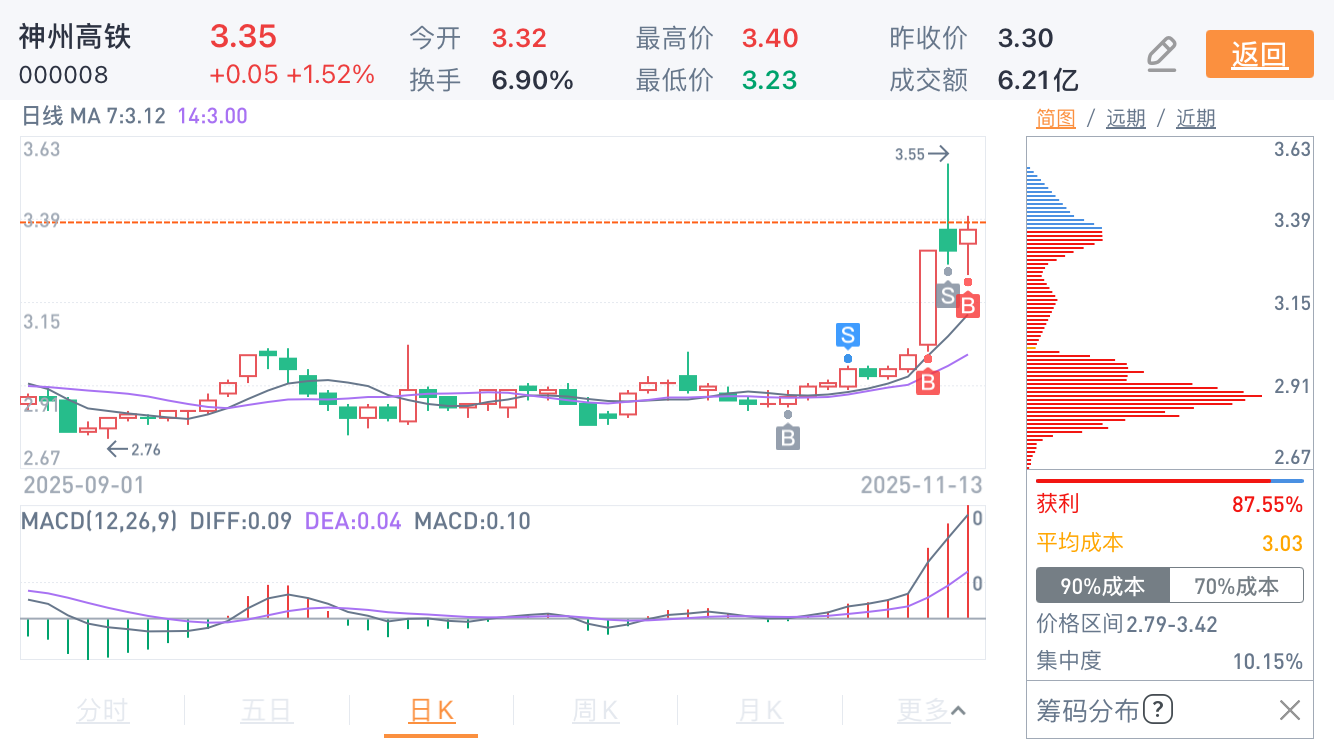Click the tall green candle with 3.55 high

coord(947,240)
